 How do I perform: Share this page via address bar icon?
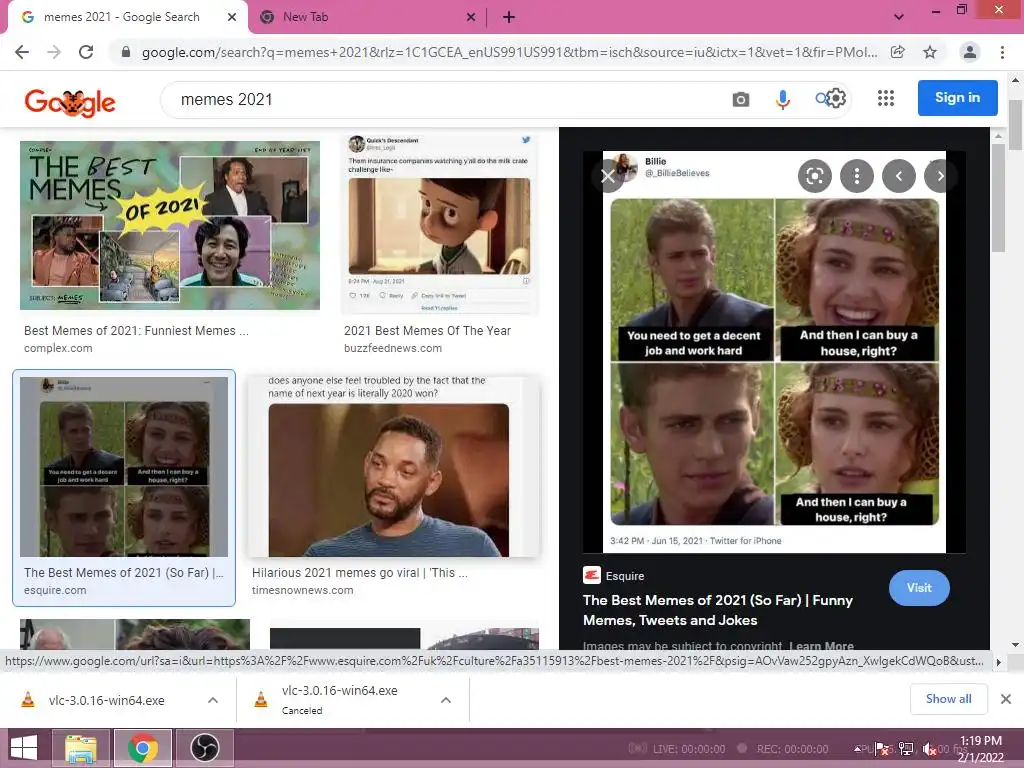tap(898, 52)
